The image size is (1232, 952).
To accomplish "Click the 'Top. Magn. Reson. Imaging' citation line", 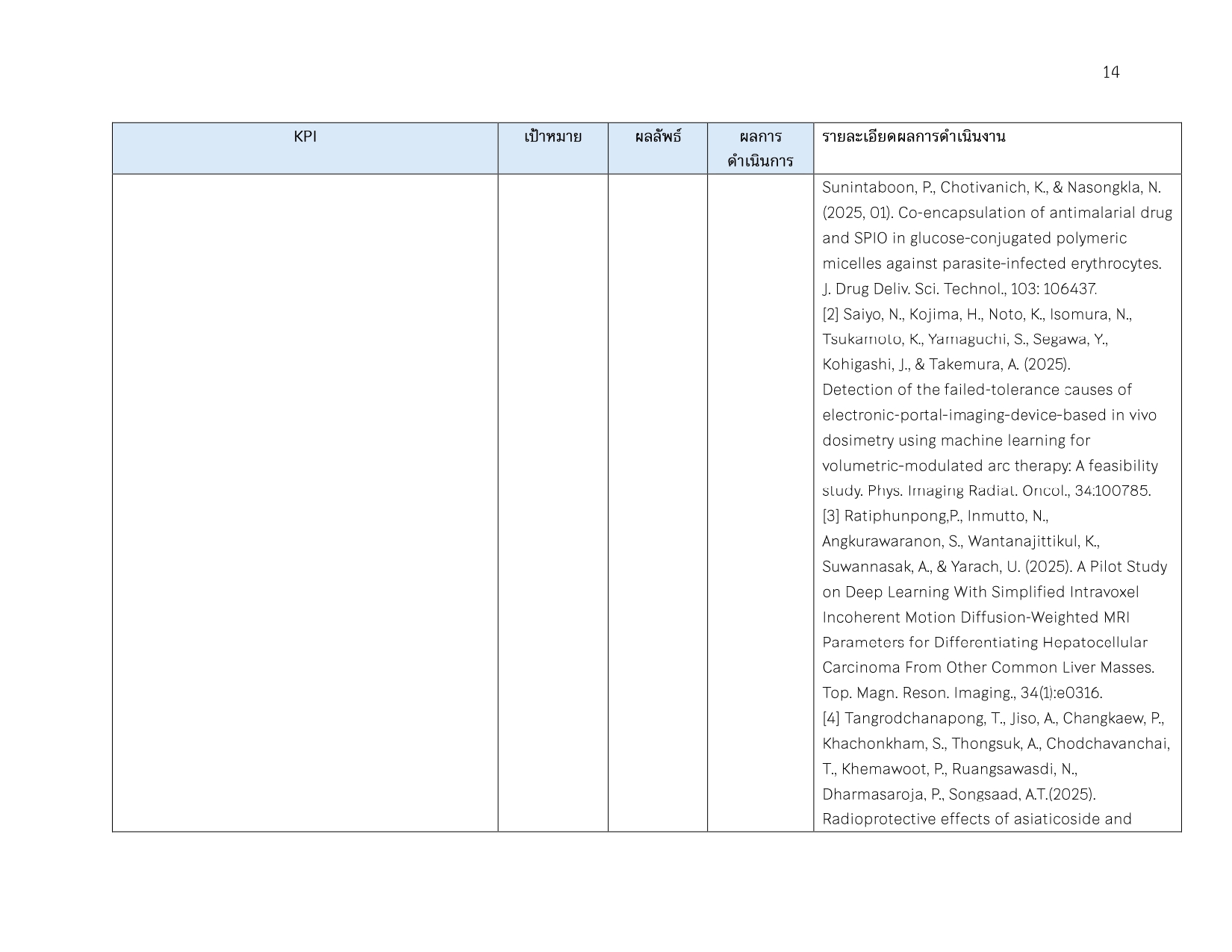I will pyautogui.click(x=962, y=693).
